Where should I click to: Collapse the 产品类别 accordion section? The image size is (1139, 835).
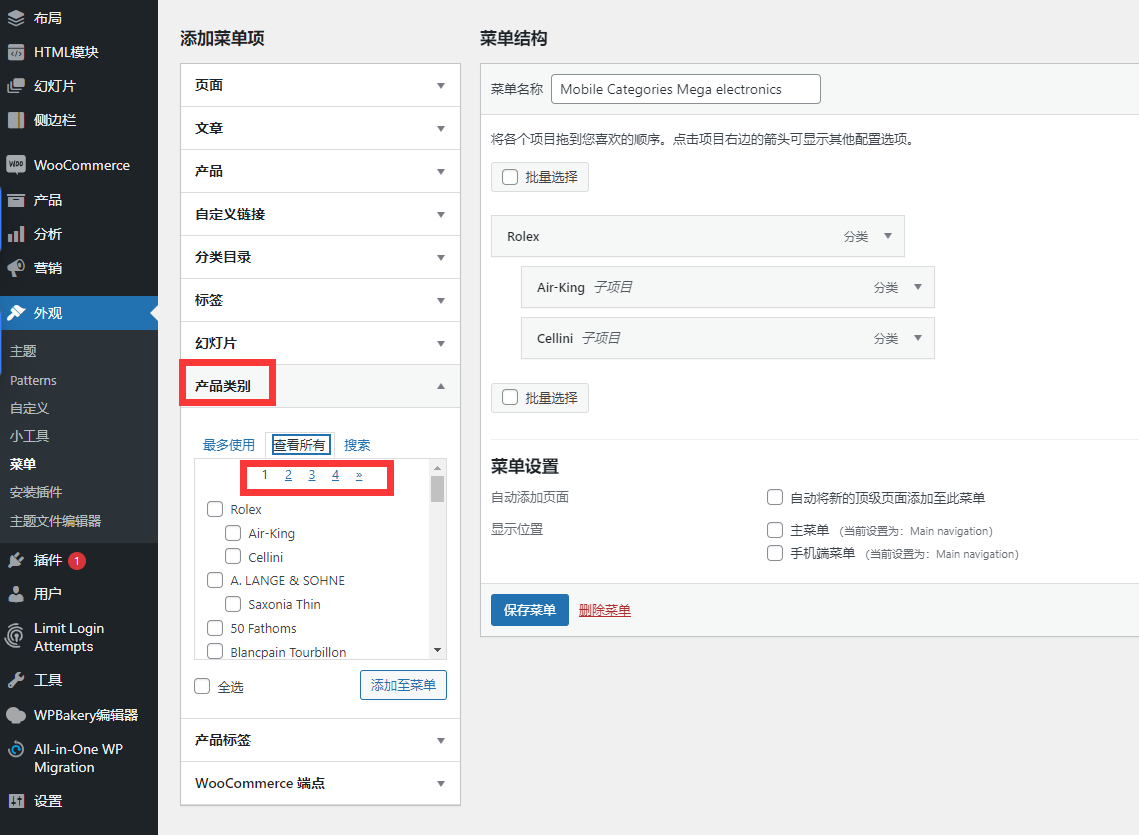click(x=320, y=386)
